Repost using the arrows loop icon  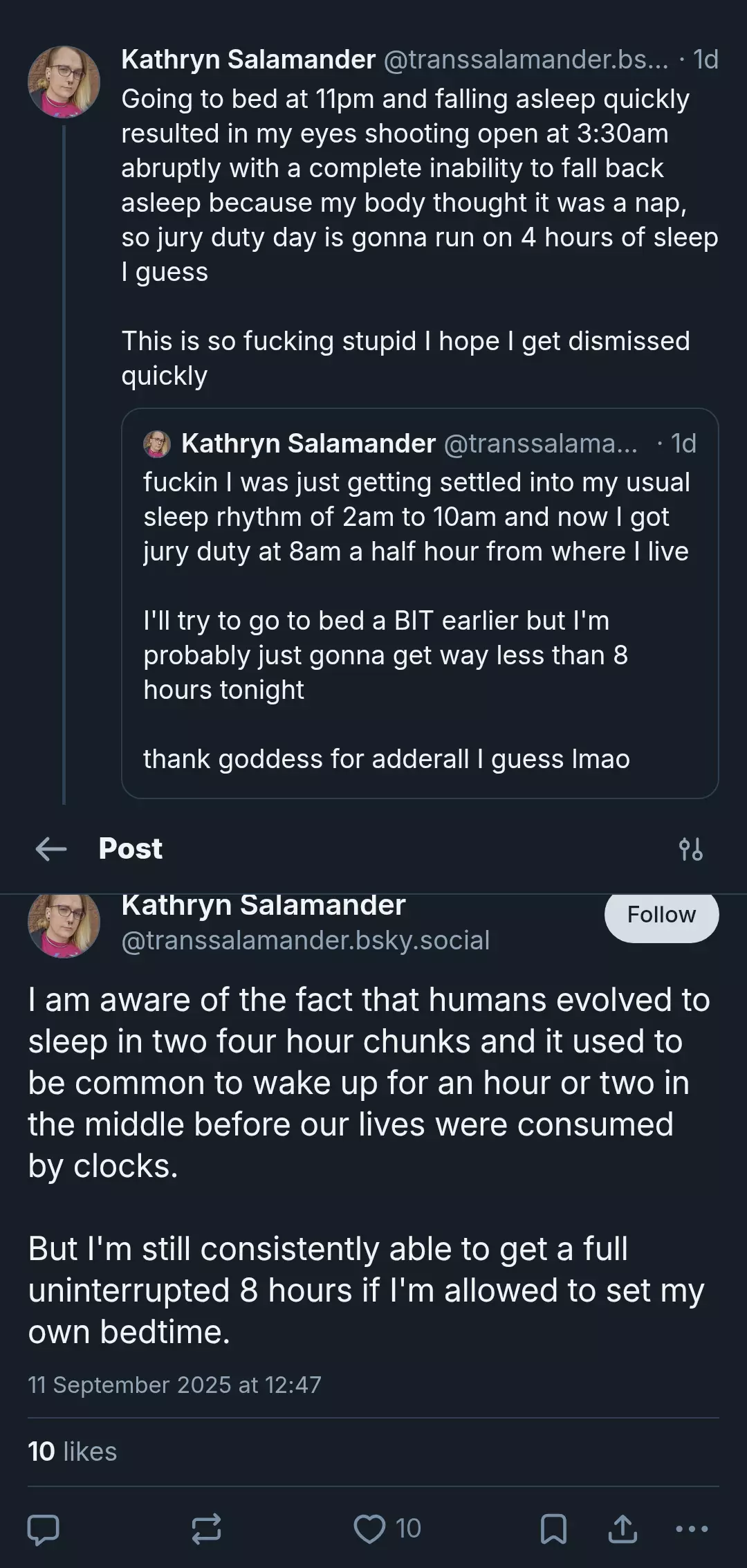(206, 1529)
